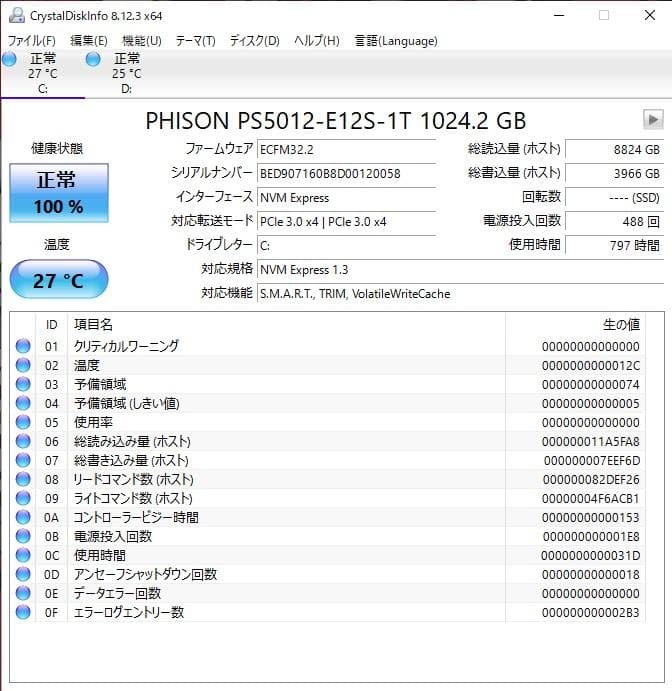Click status icon for 06 総読み込み量 row
Image resolution: width=672 pixels, height=691 pixels.
[x=23, y=441]
